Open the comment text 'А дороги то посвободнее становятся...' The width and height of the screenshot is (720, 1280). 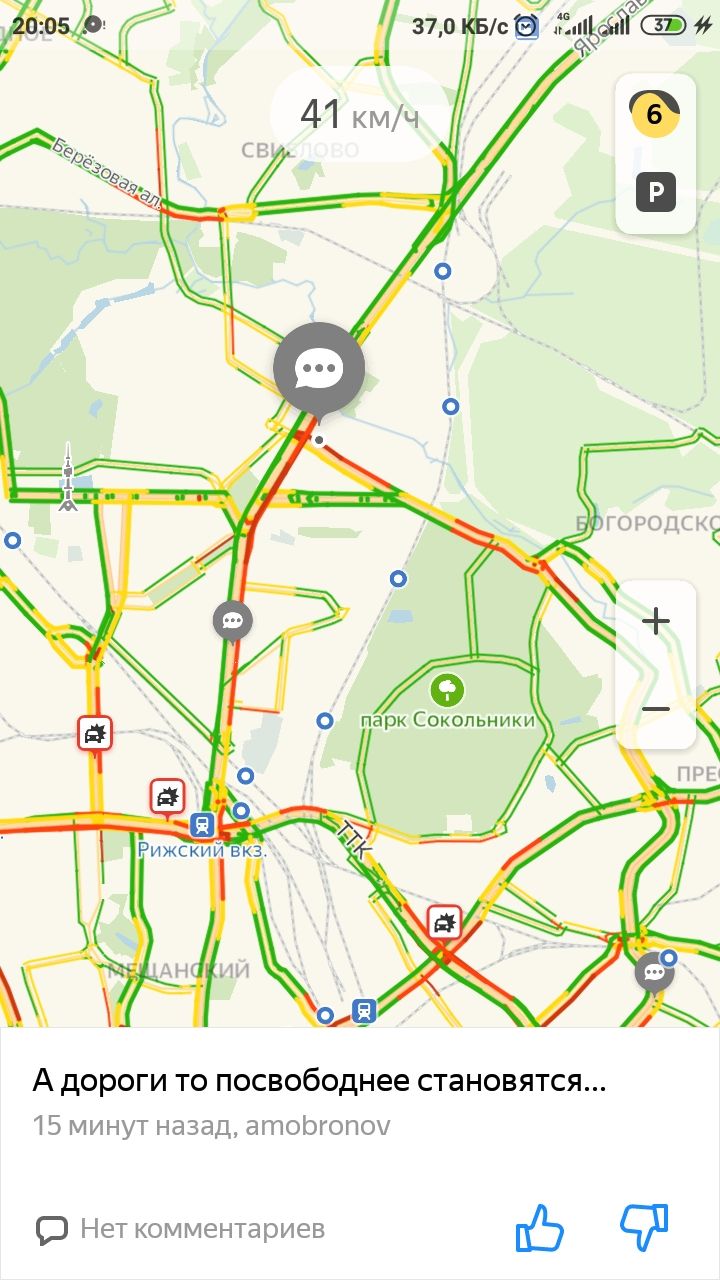coord(319,1081)
